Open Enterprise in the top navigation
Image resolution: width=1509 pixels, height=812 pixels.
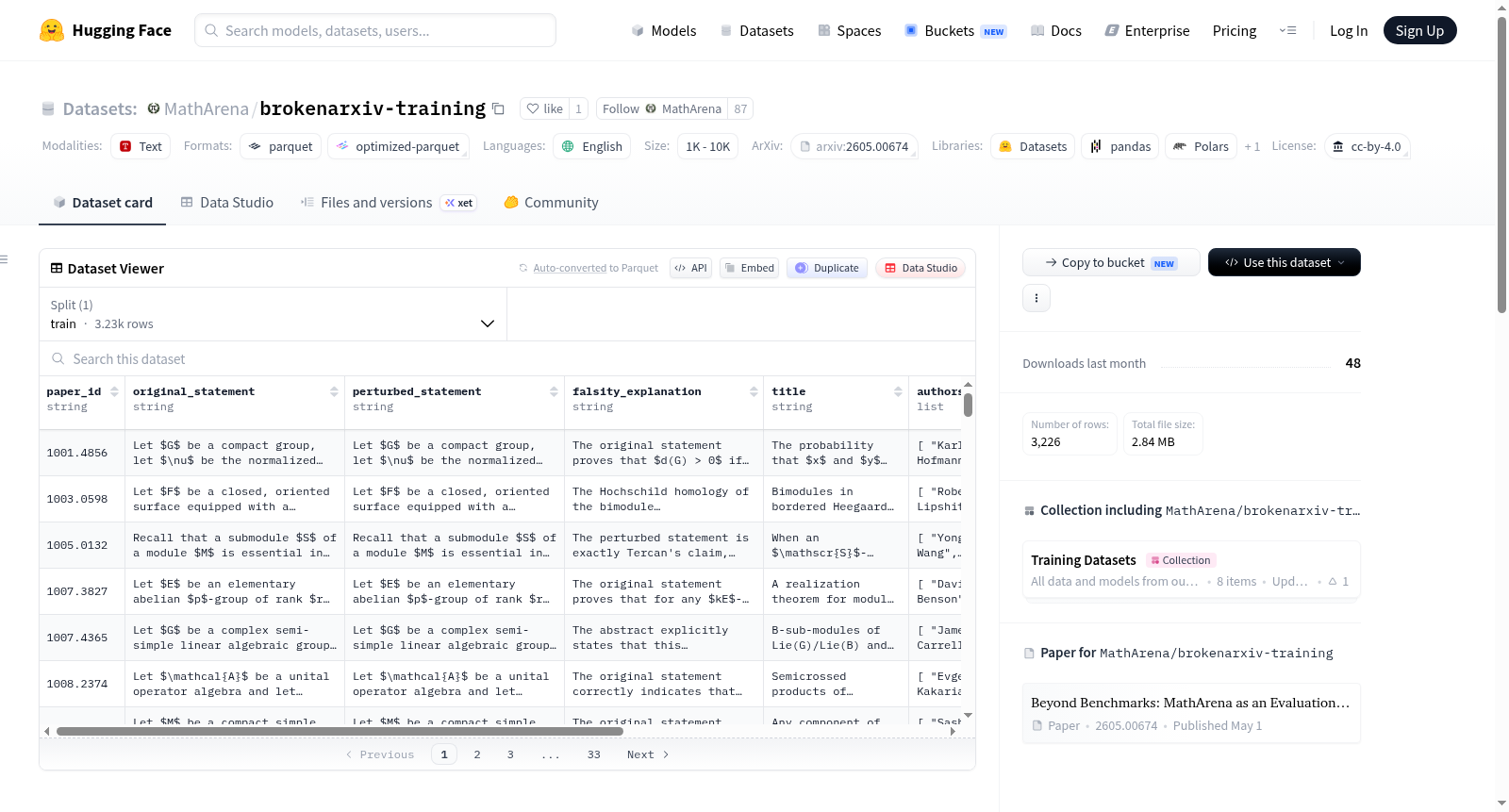(x=1147, y=30)
